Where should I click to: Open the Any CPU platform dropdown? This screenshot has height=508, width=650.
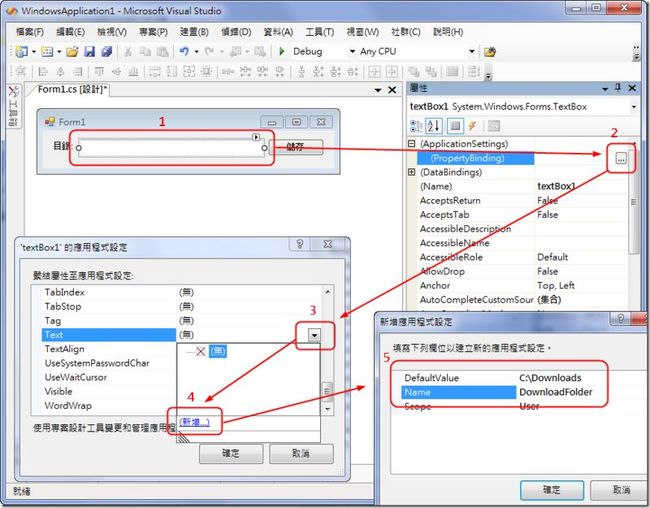click(472, 51)
